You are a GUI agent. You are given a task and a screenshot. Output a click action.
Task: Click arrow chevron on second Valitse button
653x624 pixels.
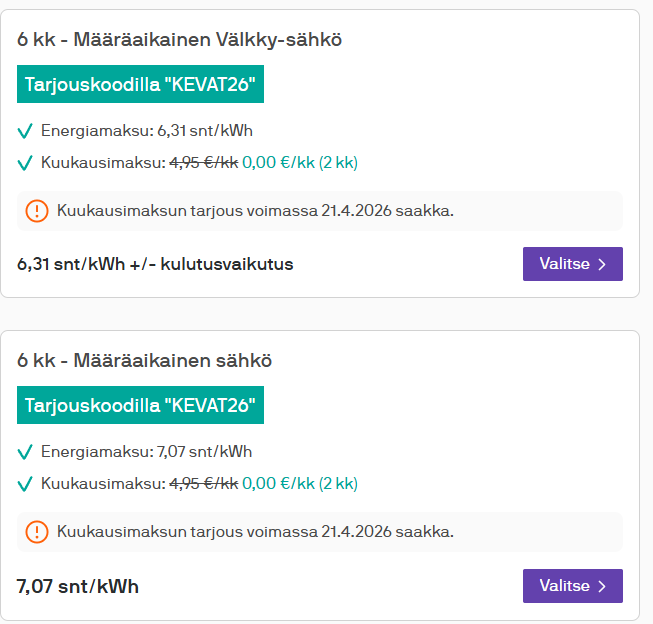[x=602, y=586]
